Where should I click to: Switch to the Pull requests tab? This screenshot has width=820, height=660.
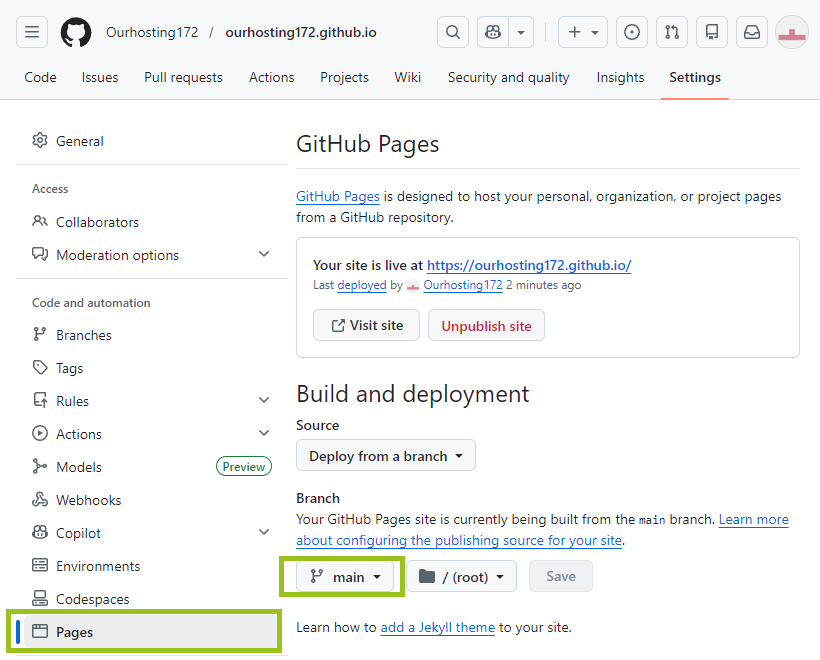pos(184,77)
